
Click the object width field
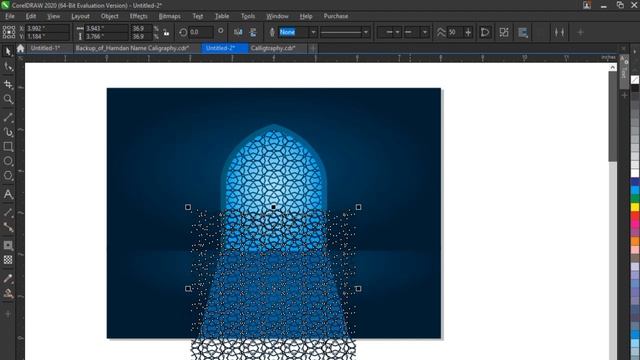[x=106, y=29]
